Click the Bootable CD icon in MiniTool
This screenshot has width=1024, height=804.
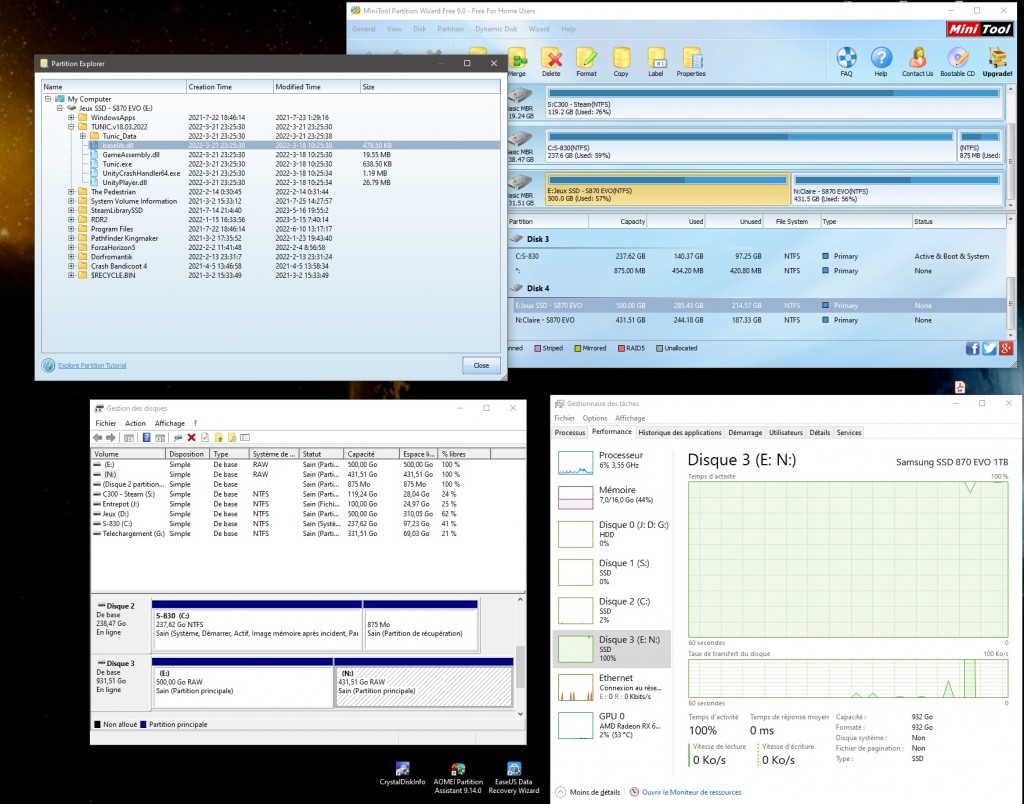pos(957,58)
